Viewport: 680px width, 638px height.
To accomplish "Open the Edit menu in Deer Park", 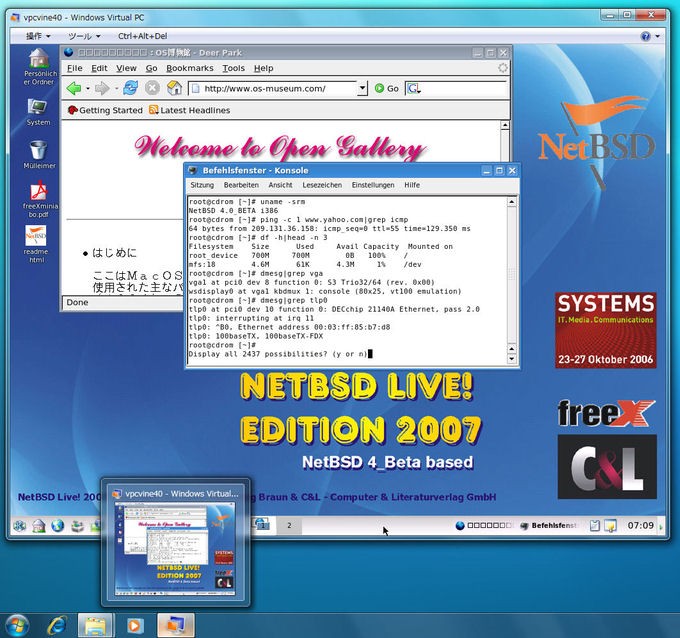I will tap(99, 68).
